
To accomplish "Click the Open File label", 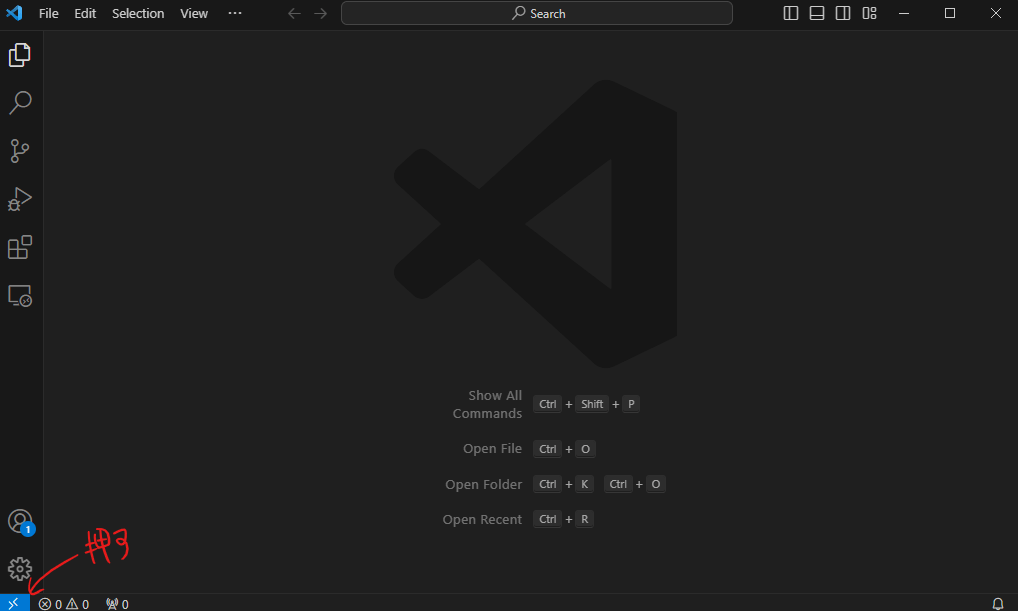I will tap(492, 449).
